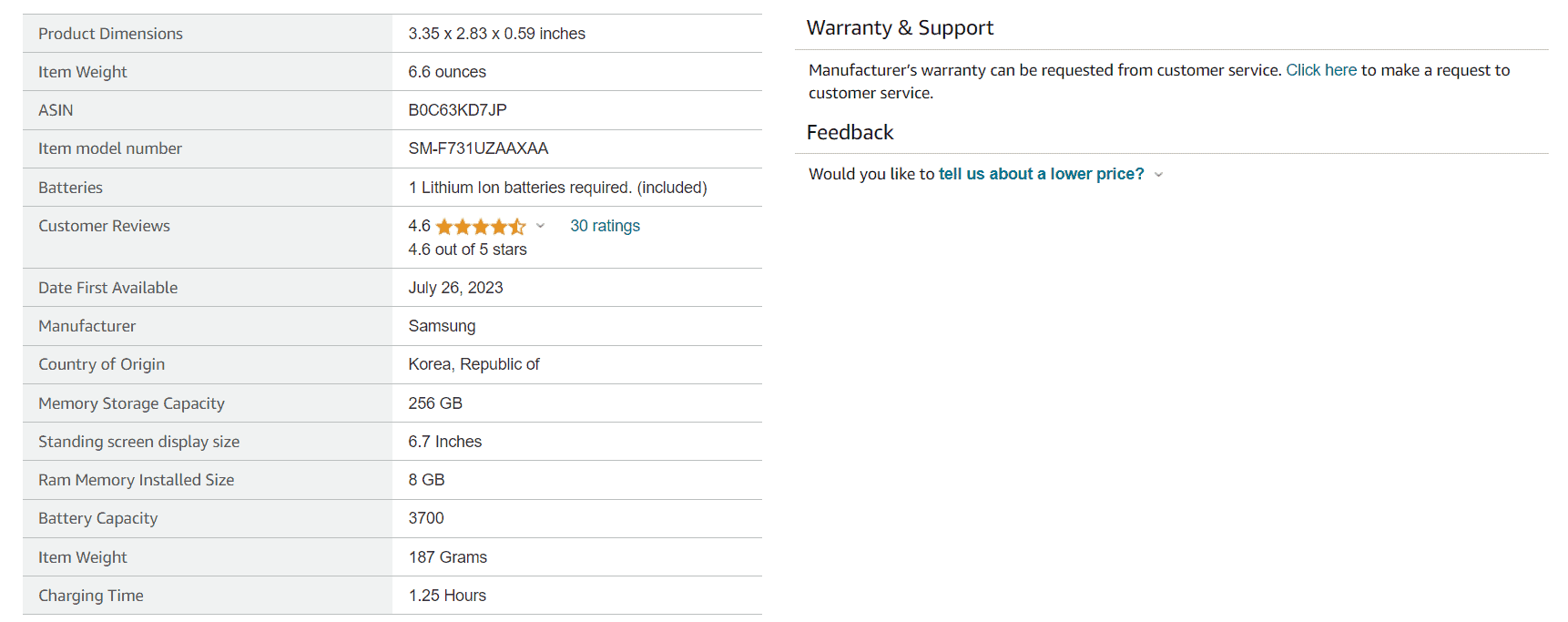Click the Product Dimensions label

(110, 34)
